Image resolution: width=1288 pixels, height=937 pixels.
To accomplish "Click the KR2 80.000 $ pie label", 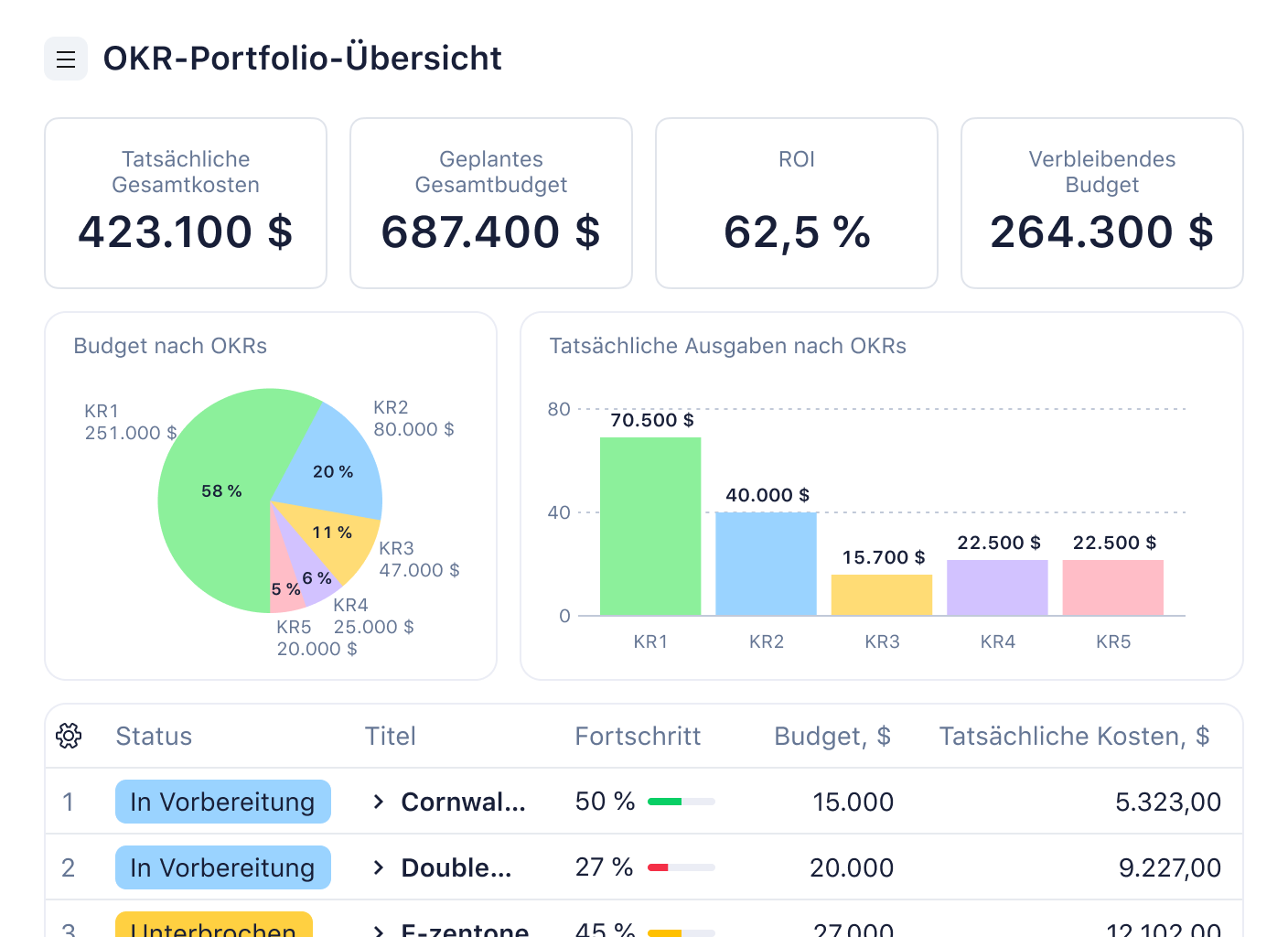I will tap(413, 418).
